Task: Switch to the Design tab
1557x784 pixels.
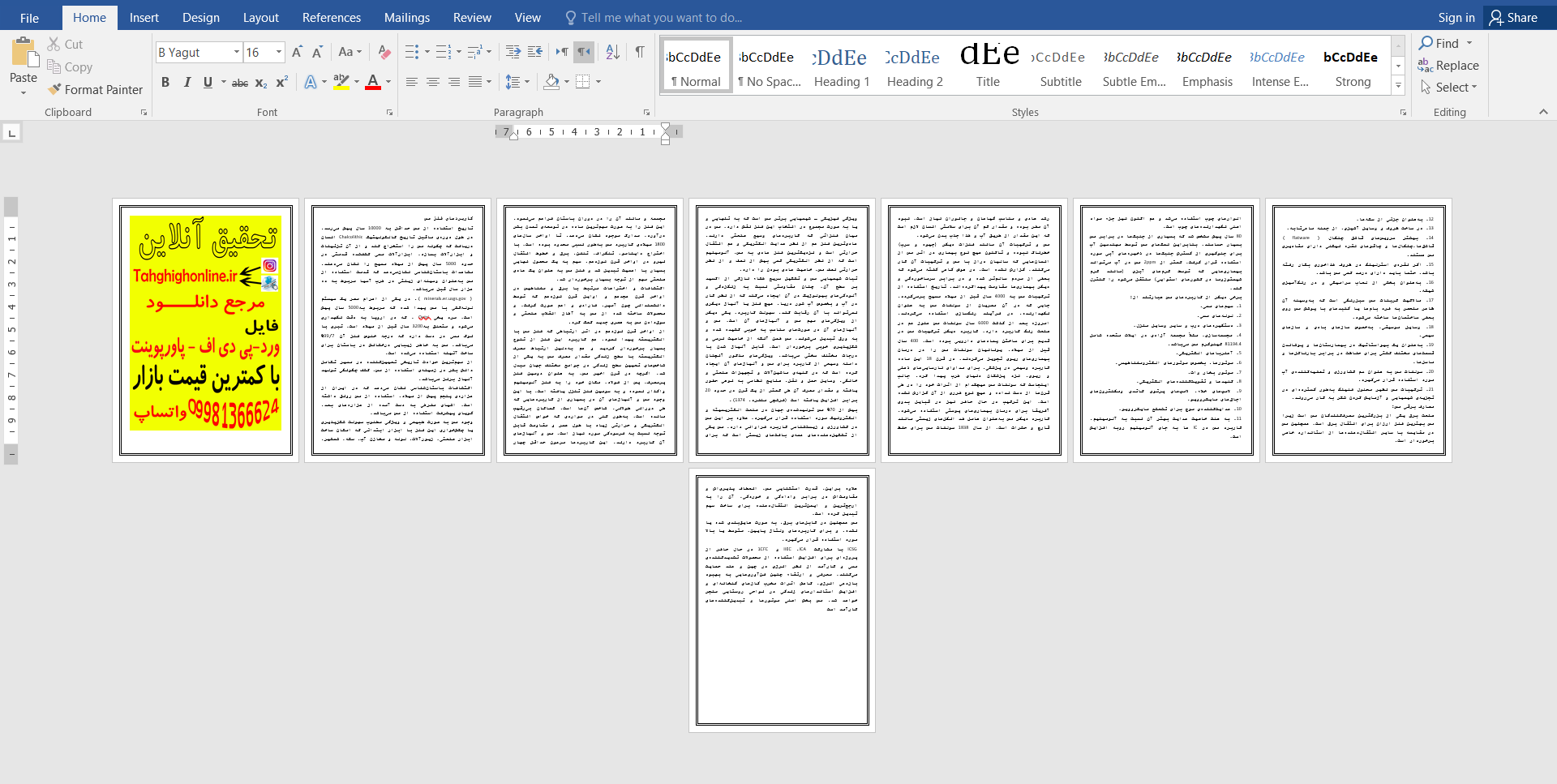Action: pyautogui.click(x=201, y=18)
